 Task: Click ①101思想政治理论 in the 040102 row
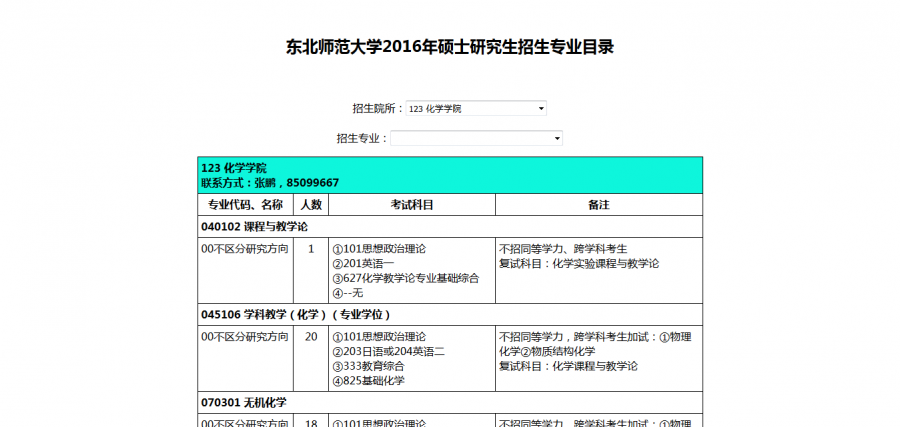click(x=379, y=249)
